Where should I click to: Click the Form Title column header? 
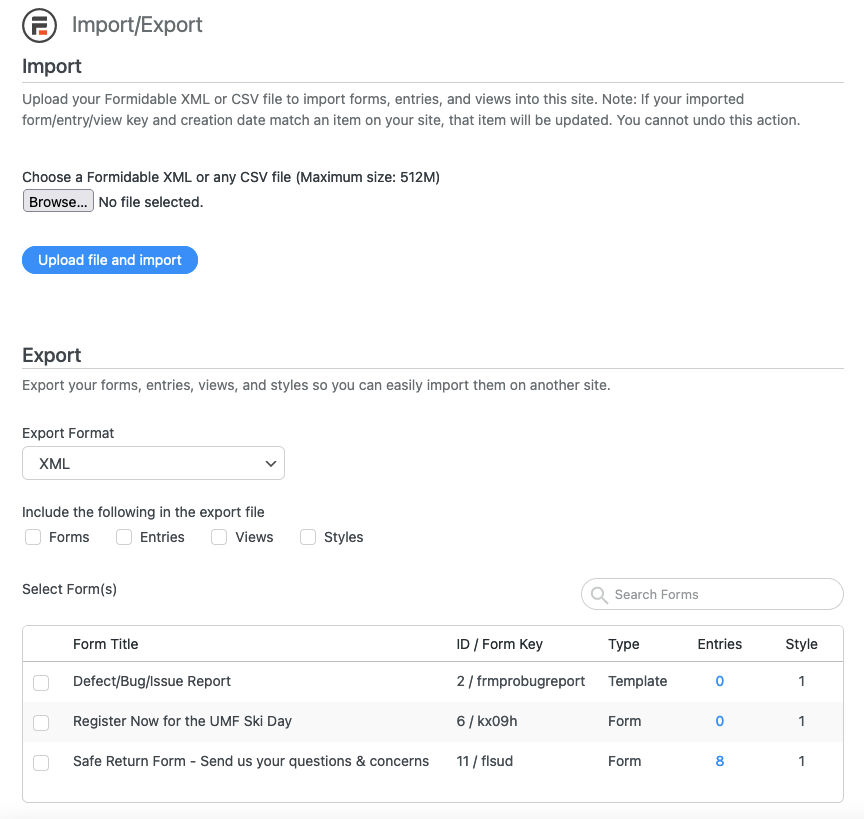coord(106,644)
